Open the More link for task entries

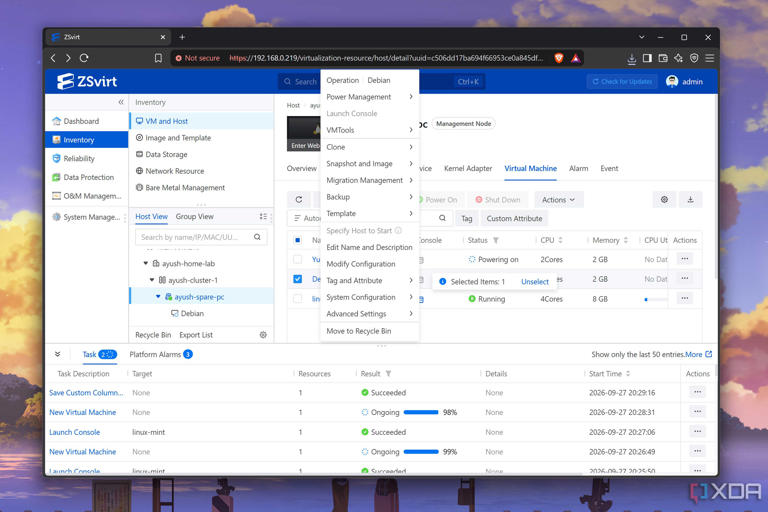tap(698, 354)
